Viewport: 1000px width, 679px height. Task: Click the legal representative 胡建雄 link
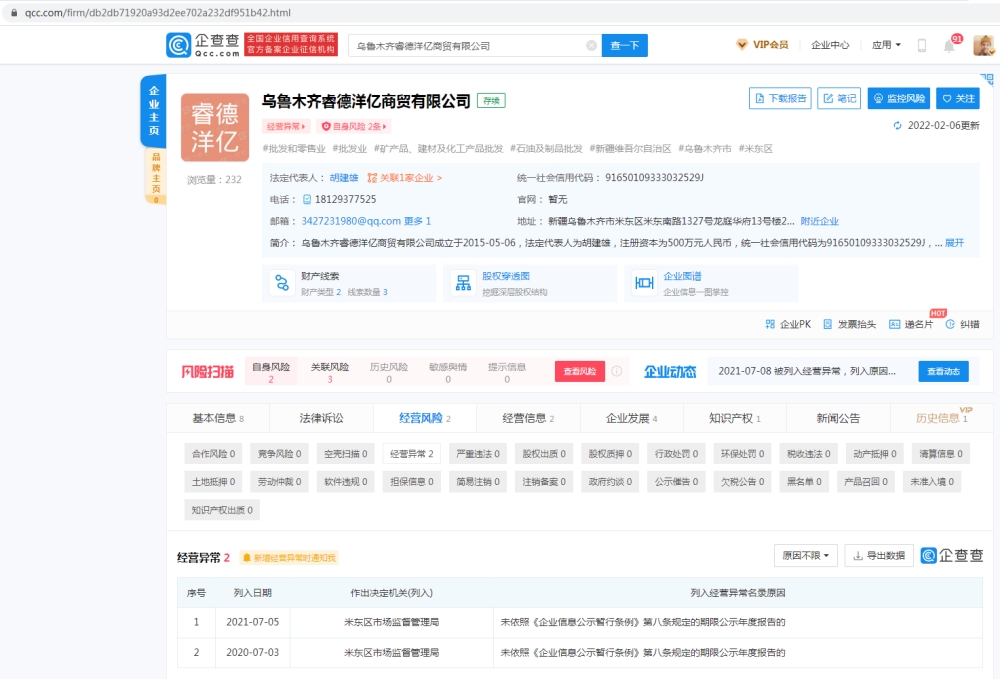(x=344, y=178)
